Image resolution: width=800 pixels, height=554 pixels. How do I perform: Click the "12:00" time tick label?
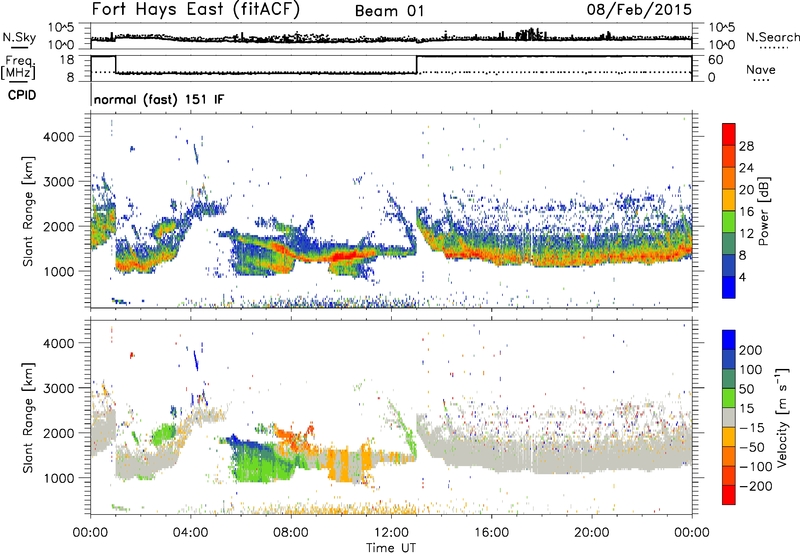coord(391,532)
